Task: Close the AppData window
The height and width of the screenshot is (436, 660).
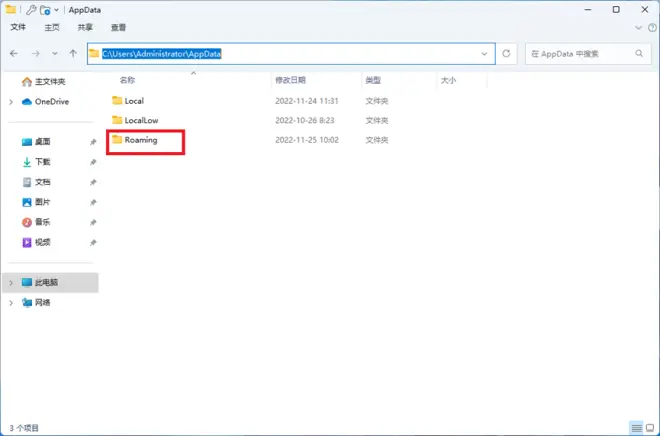Action: (x=645, y=9)
